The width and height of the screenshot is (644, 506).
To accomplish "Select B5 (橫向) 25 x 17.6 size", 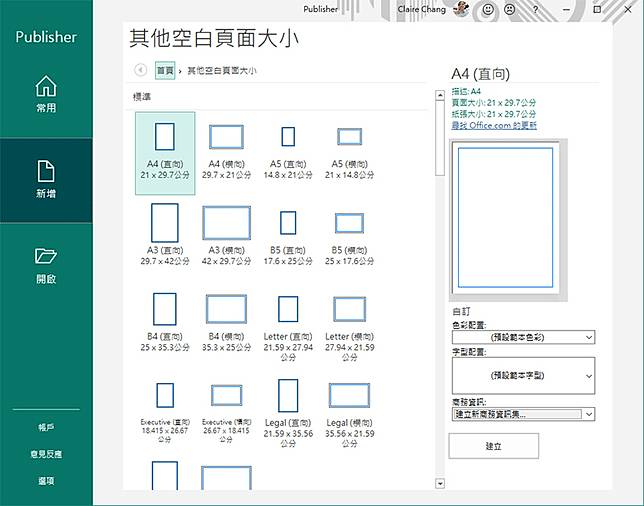I will point(350,238).
